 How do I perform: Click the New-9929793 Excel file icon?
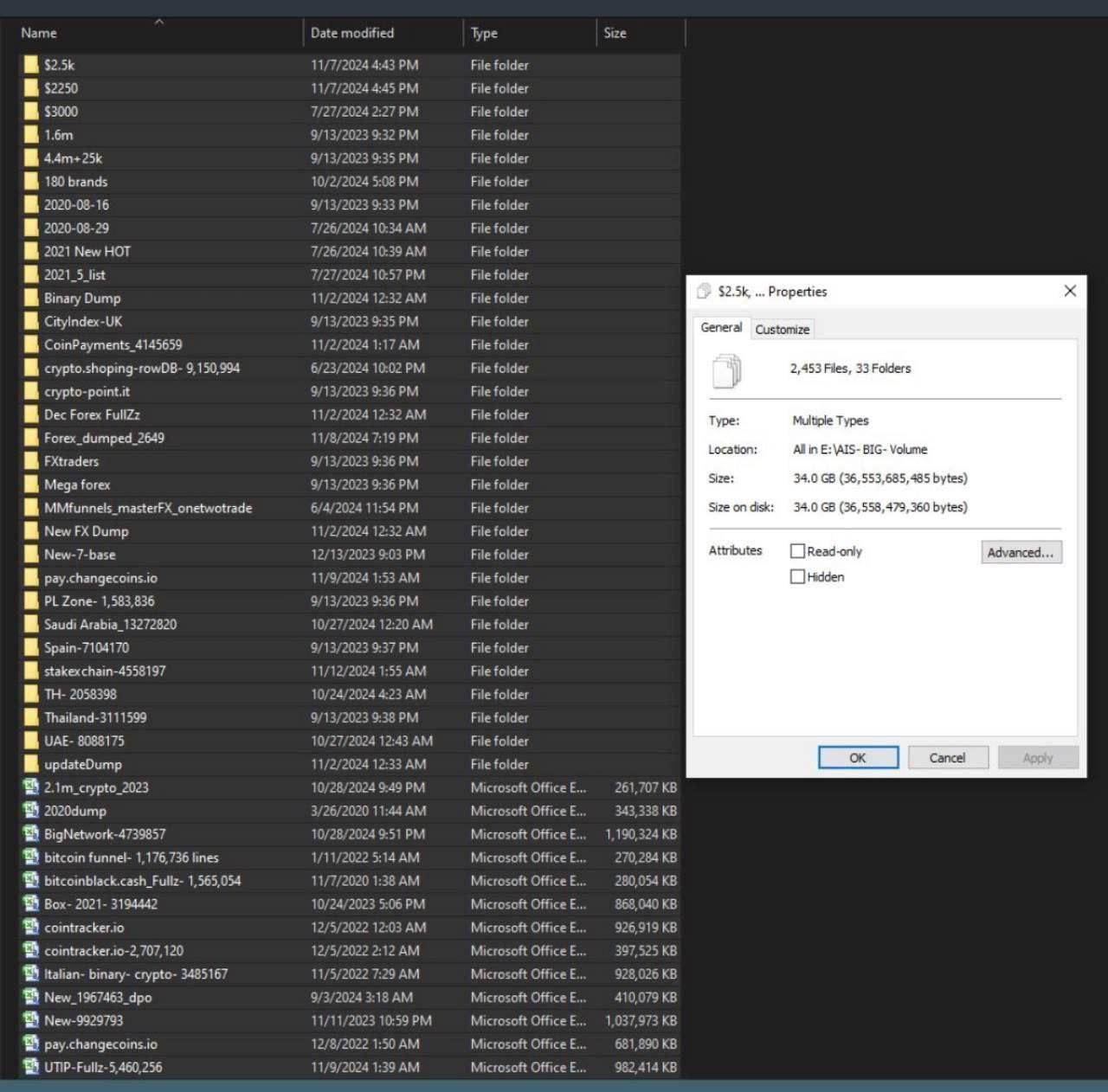coord(31,1021)
